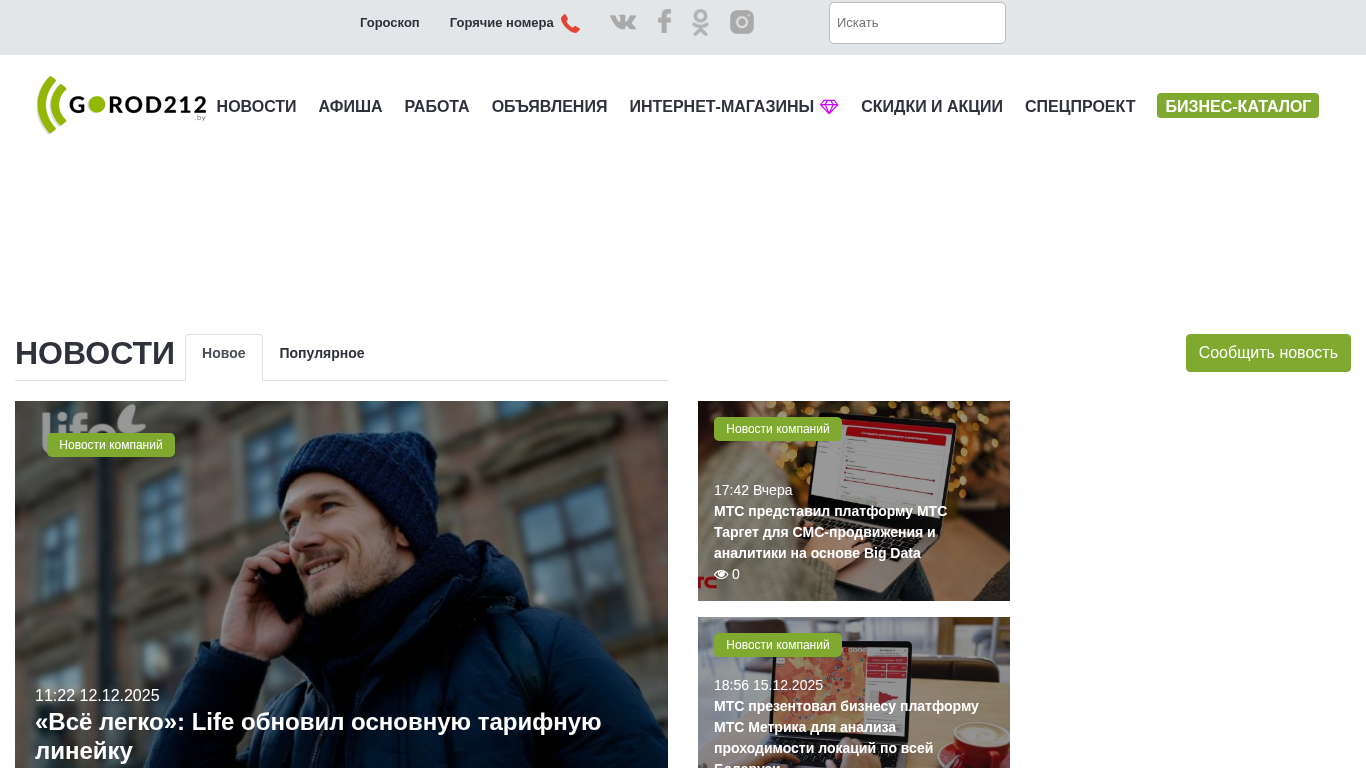Click the timestamp 17:42 Вчера
Screen dimensions: 1366x768
[x=753, y=490]
